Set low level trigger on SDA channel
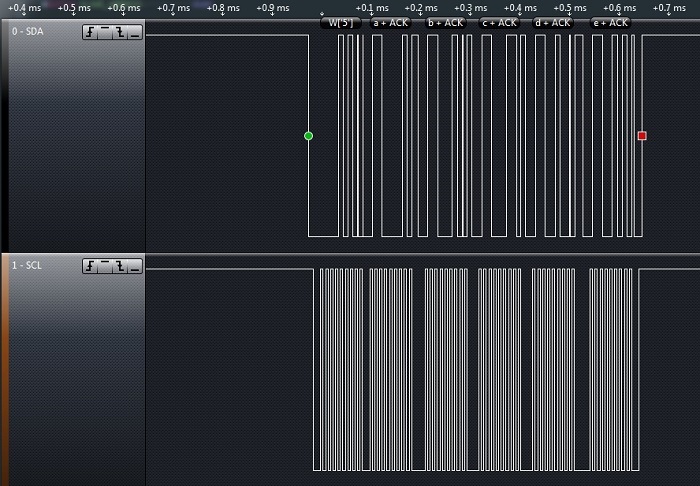 (x=135, y=32)
